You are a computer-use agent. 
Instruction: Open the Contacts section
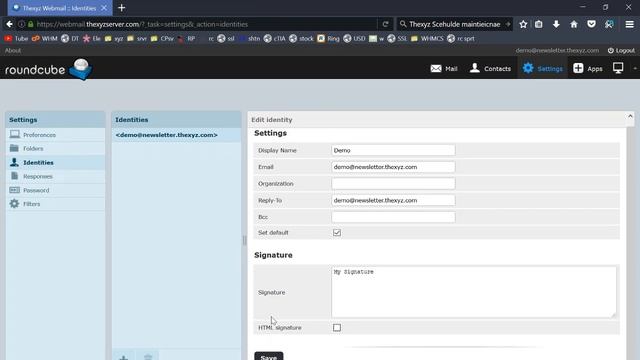[x=490, y=69]
